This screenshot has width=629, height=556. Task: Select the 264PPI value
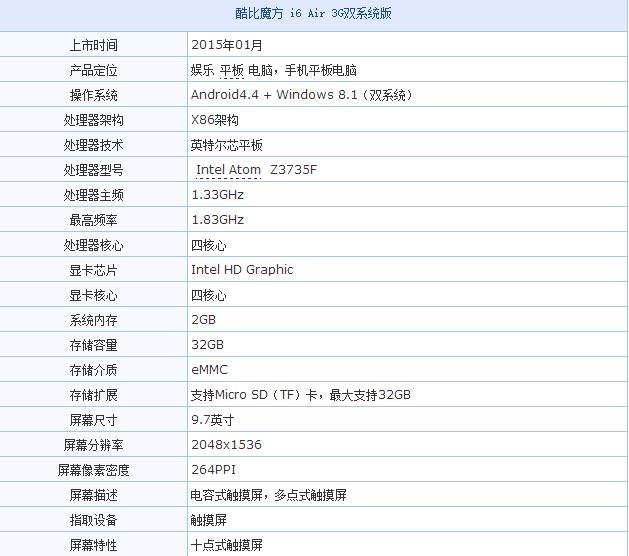coord(214,469)
